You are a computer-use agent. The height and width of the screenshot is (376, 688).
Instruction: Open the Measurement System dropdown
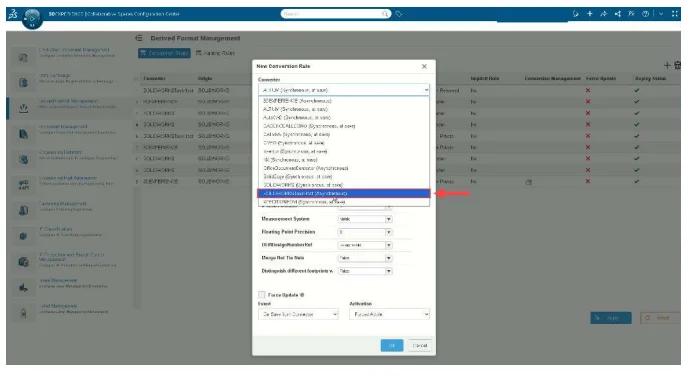(365, 219)
